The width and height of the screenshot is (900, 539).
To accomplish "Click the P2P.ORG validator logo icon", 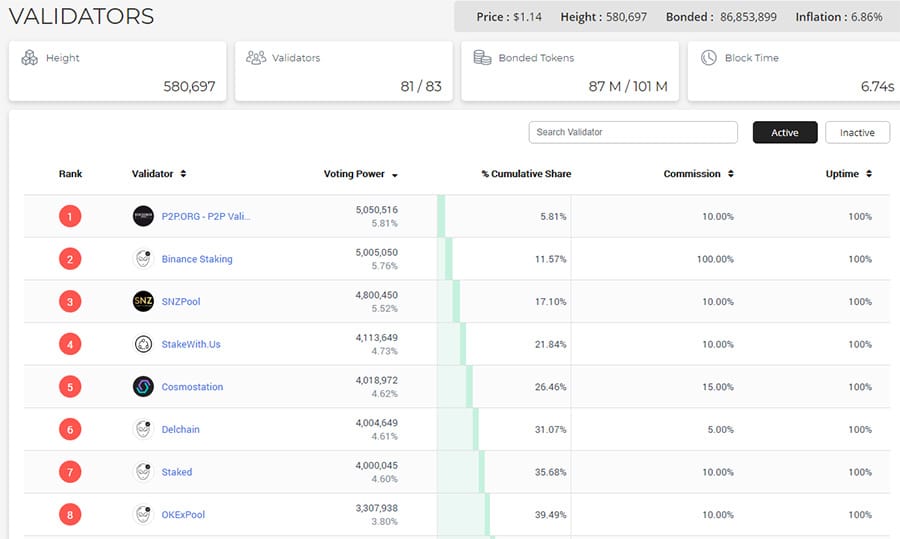I will pyautogui.click(x=143, y=216).
